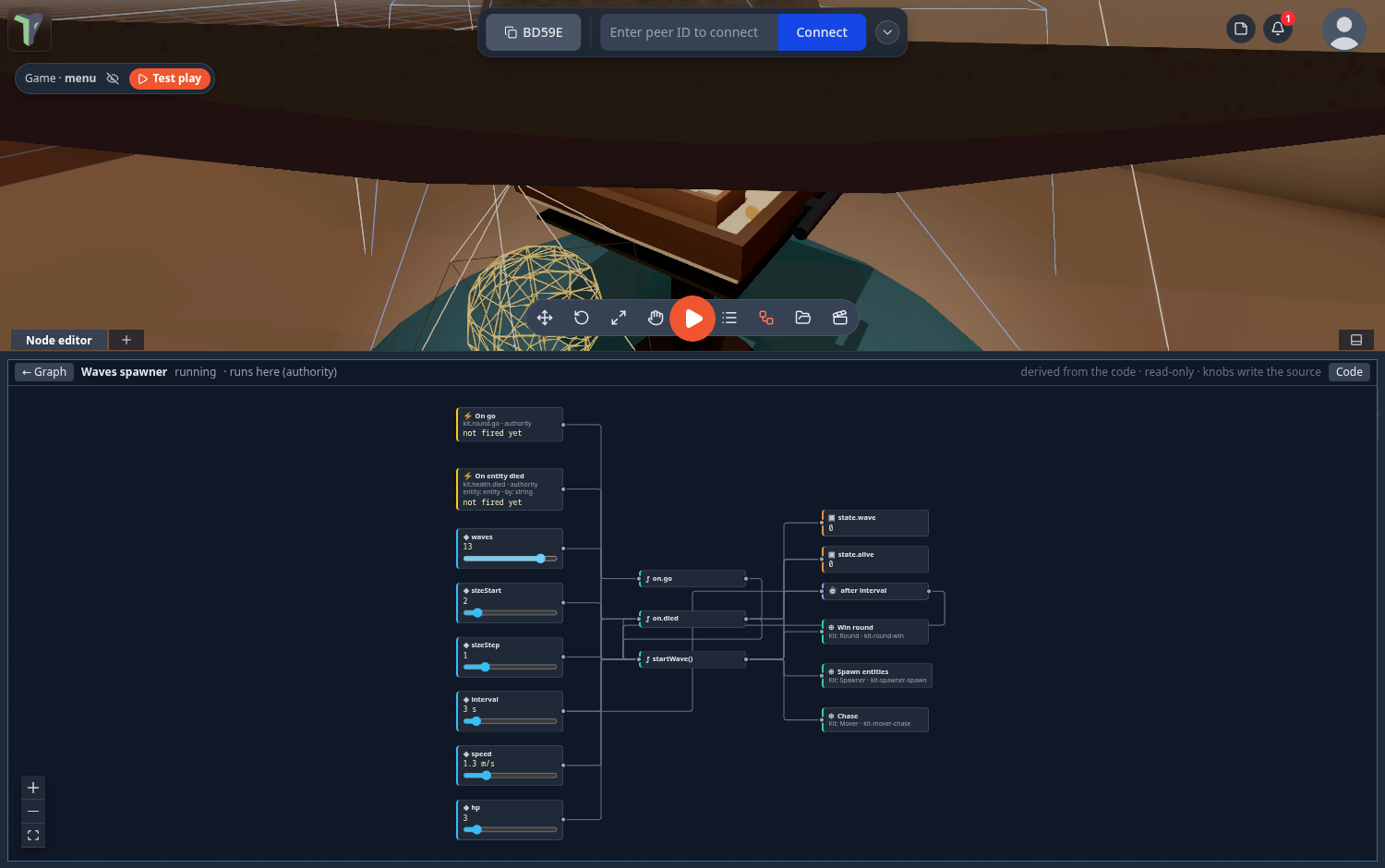Start the orange play button

[x=692, y=319]
